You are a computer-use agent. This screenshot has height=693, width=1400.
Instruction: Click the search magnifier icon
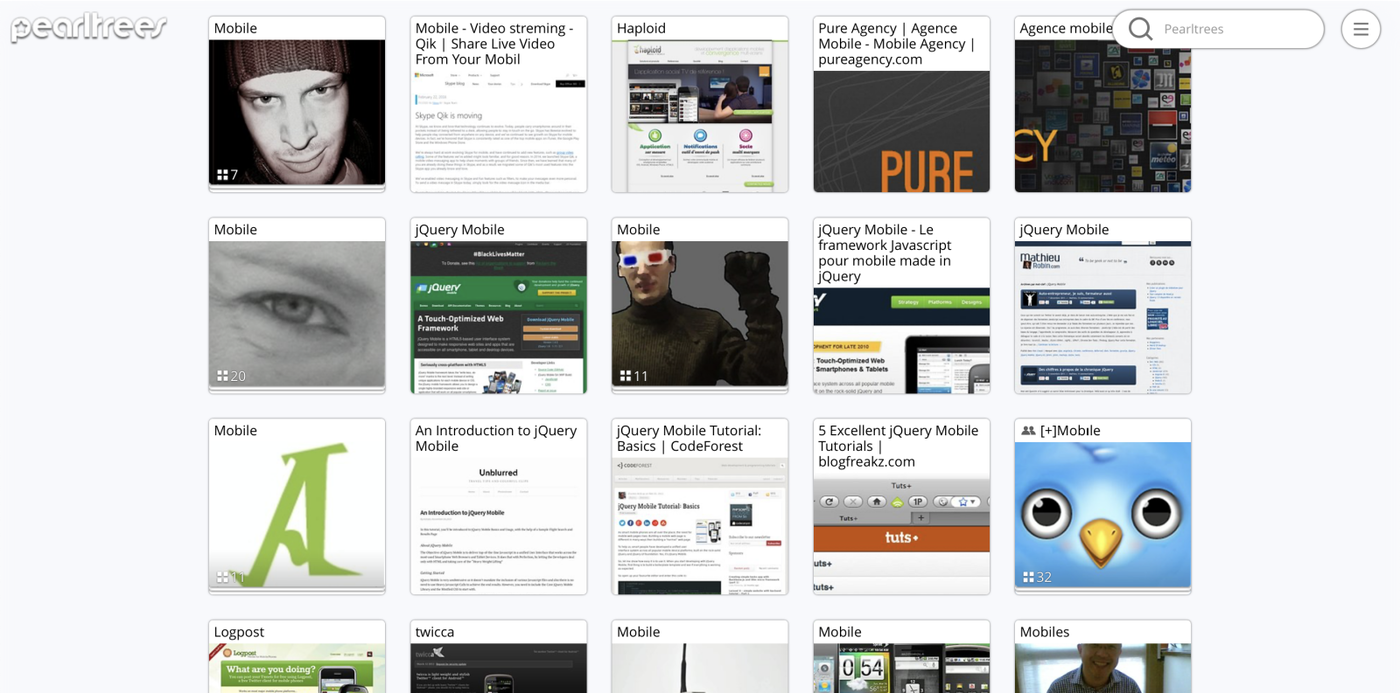1140,29
